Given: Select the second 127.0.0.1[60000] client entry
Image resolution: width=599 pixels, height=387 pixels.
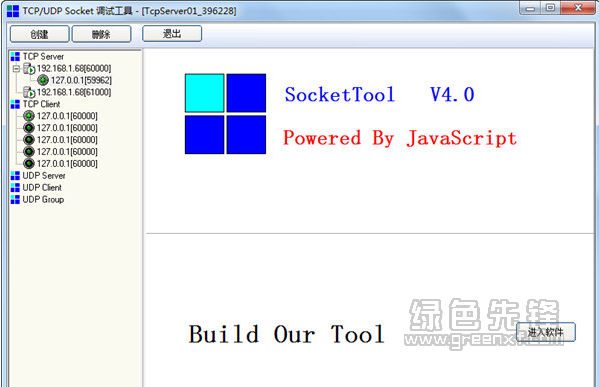Looking at the screenshot, I should pyautogui.click(x=67, y=128).
